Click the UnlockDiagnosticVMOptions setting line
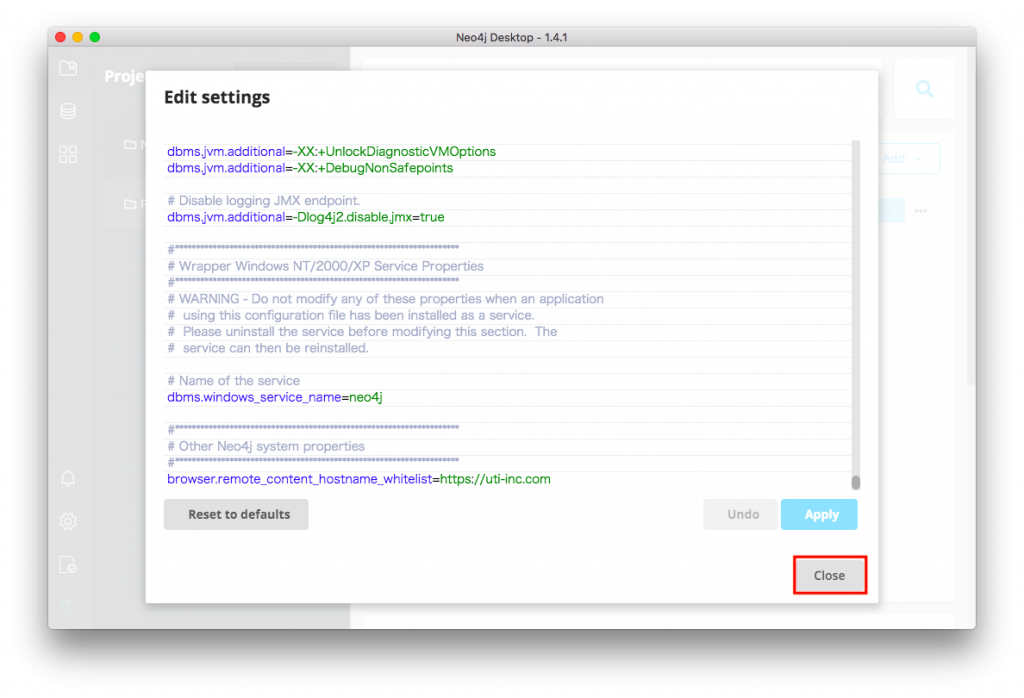The image size is (1024, 698). [331, 152]
